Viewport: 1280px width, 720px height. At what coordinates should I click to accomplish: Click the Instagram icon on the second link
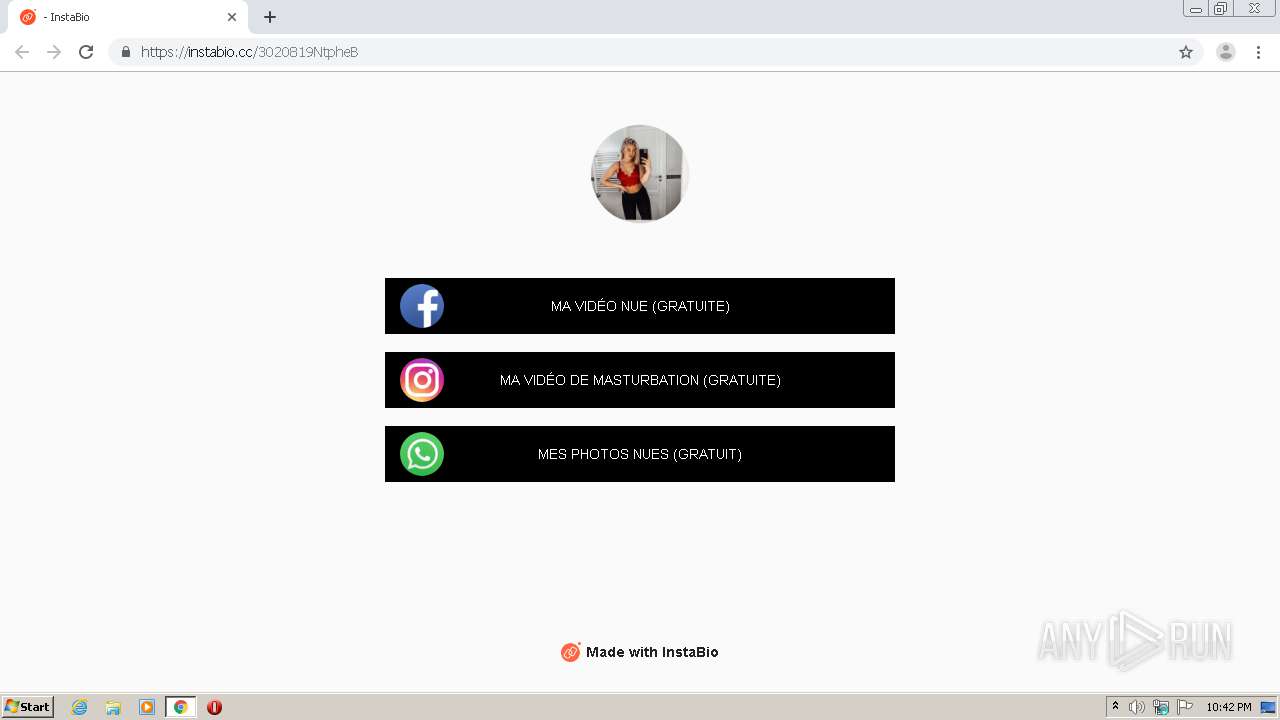pyautogui.click(x=422, y=380)
